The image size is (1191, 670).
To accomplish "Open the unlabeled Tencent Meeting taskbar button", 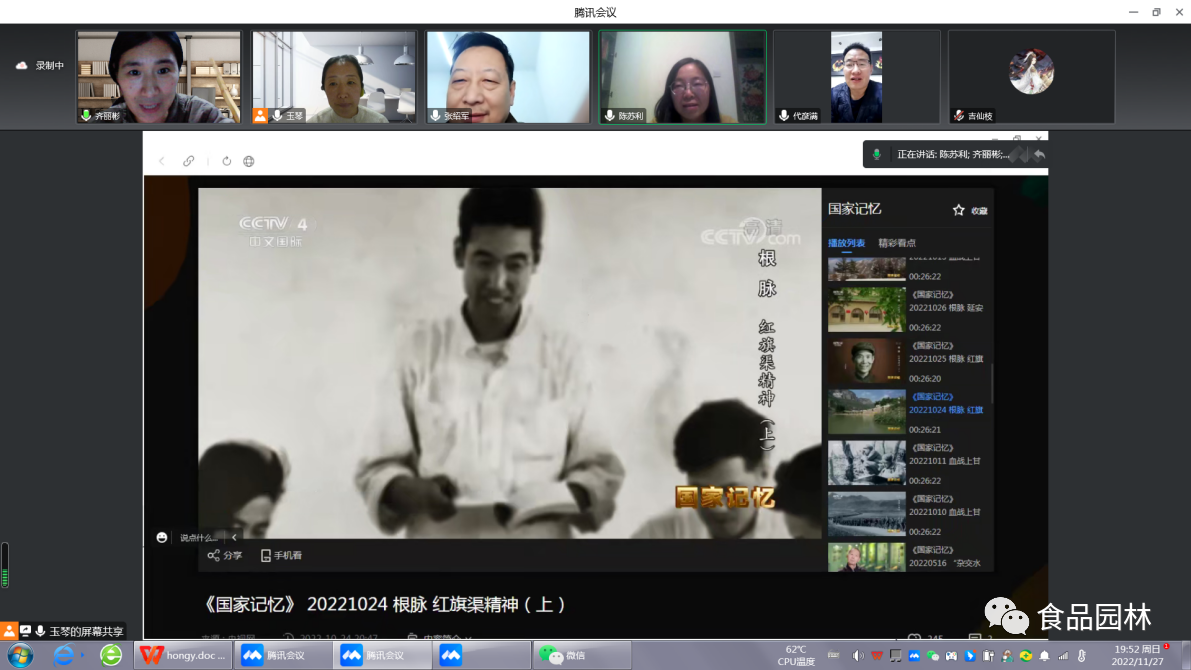I will pos(482,655).
